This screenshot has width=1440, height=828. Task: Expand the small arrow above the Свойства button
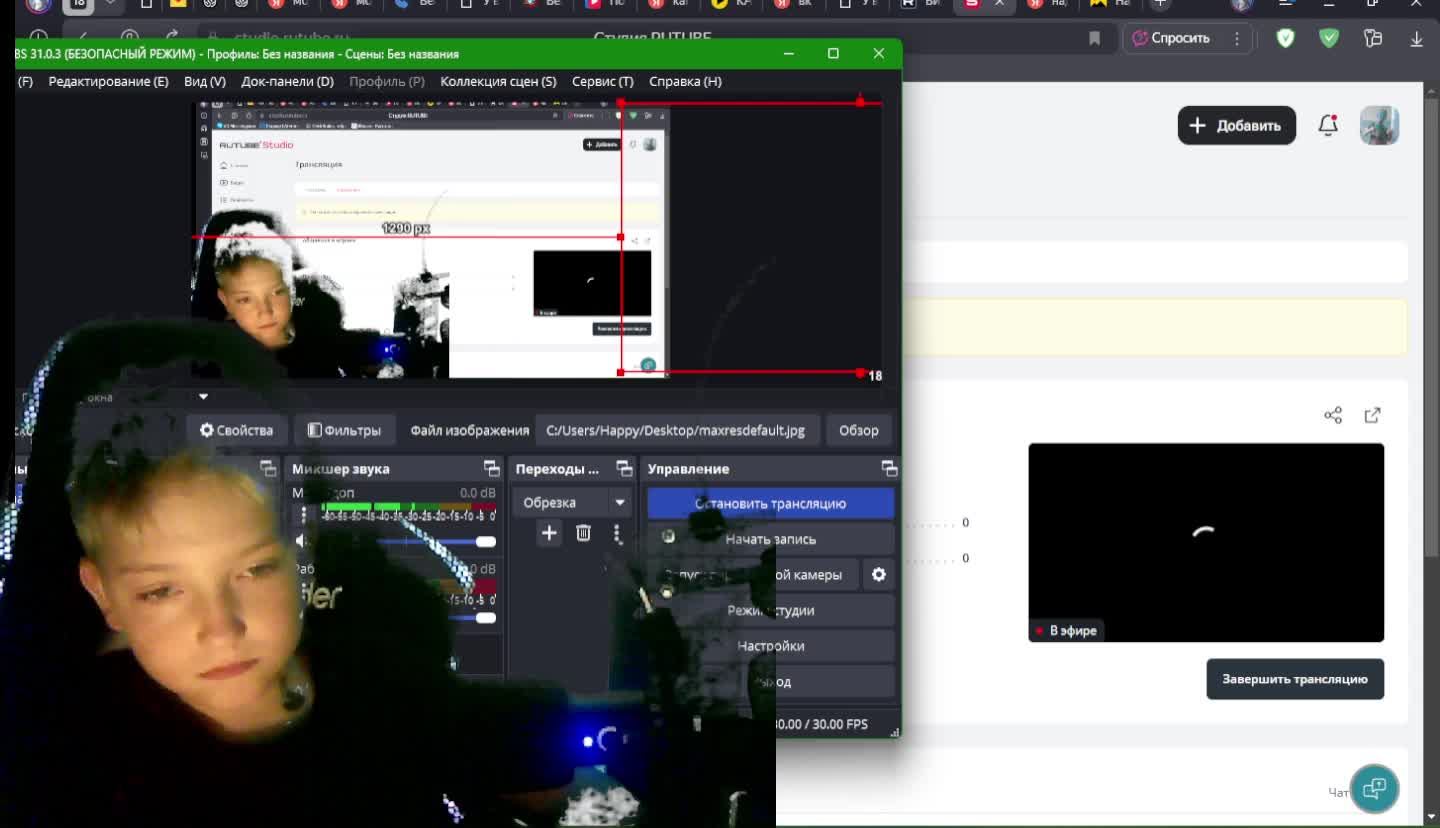pyautogui.click(x=203, y=397)
